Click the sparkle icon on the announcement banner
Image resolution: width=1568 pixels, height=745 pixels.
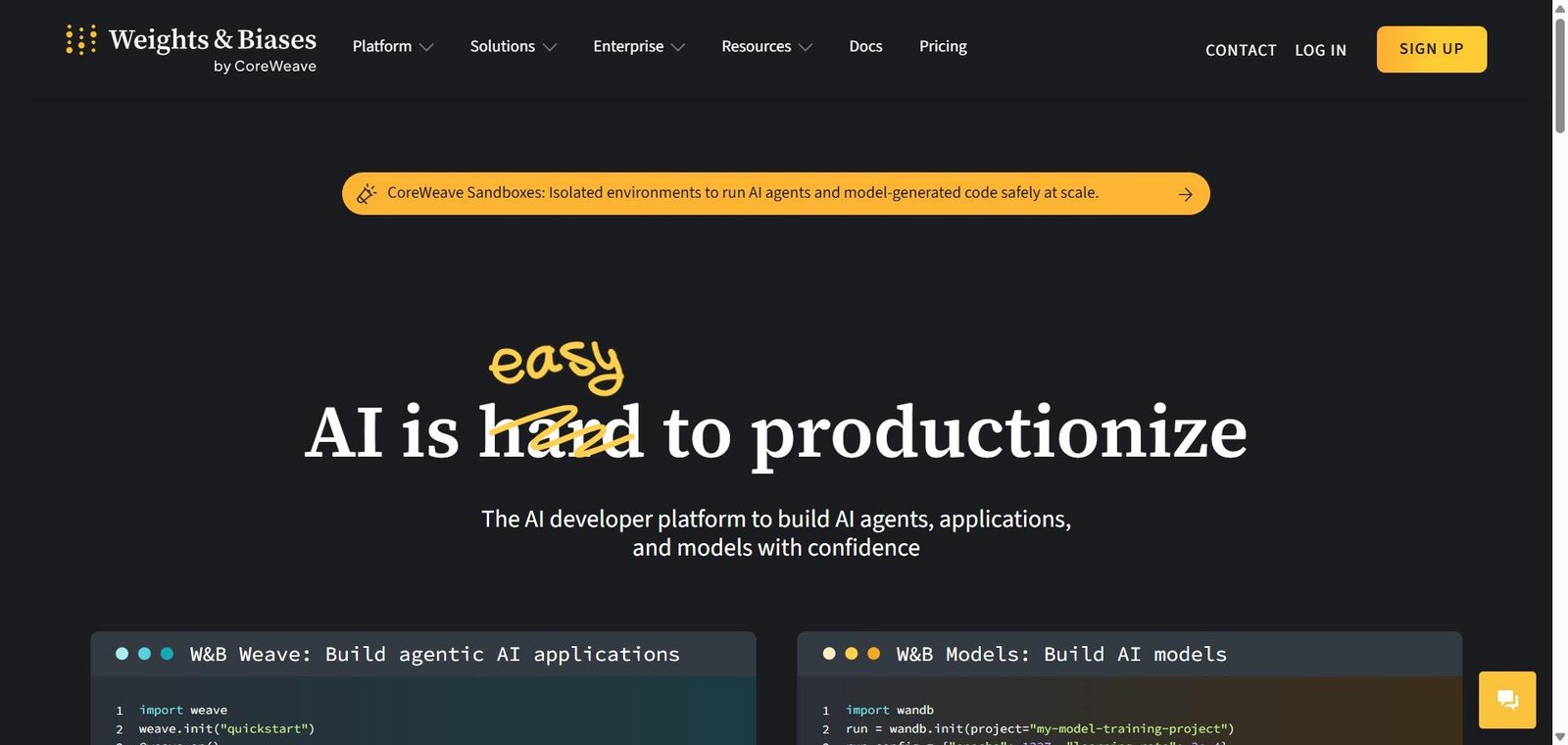(x=367, y=194)
